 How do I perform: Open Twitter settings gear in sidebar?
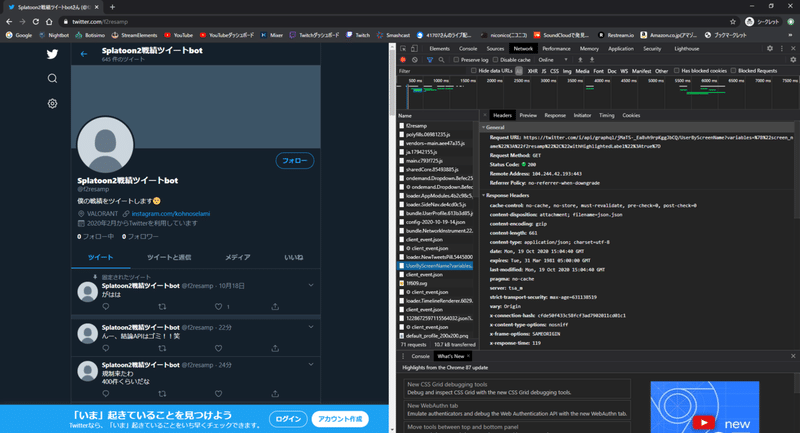(52, 104)
